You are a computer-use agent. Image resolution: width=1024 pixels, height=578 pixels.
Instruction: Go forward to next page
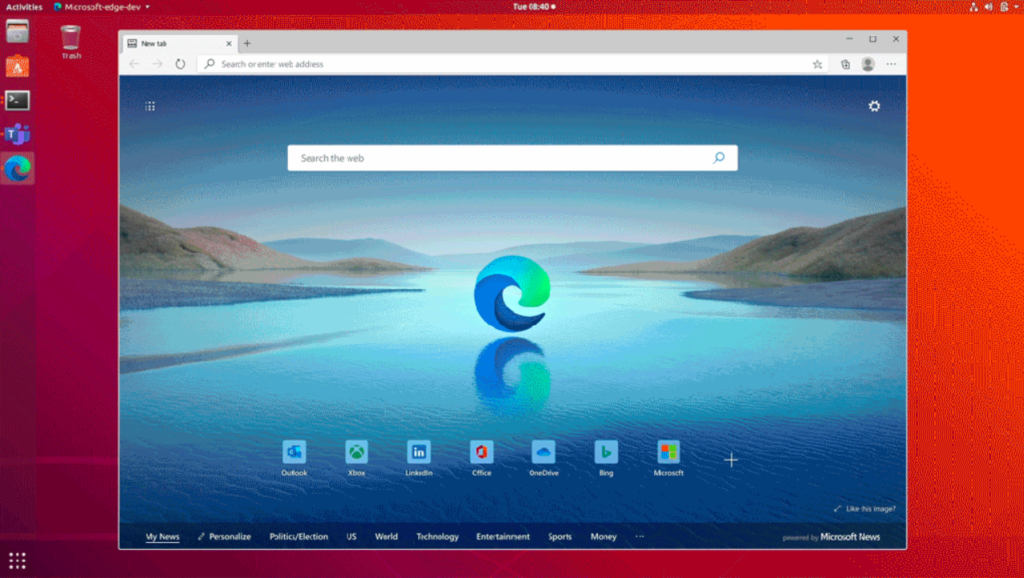[157, 64]
